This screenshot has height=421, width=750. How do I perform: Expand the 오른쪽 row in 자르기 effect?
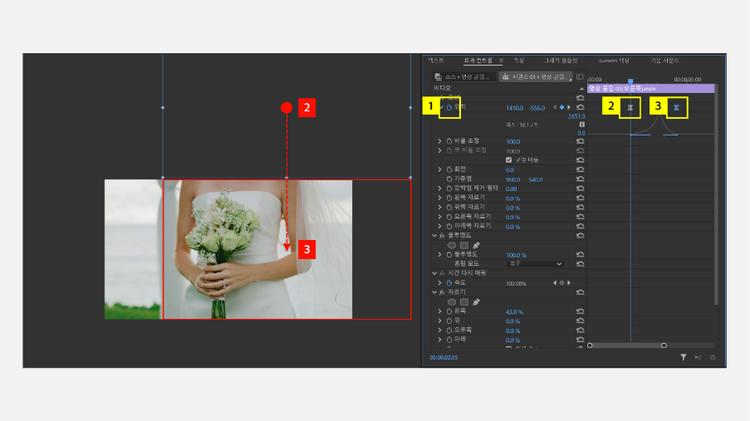click(x=440, y=330)
